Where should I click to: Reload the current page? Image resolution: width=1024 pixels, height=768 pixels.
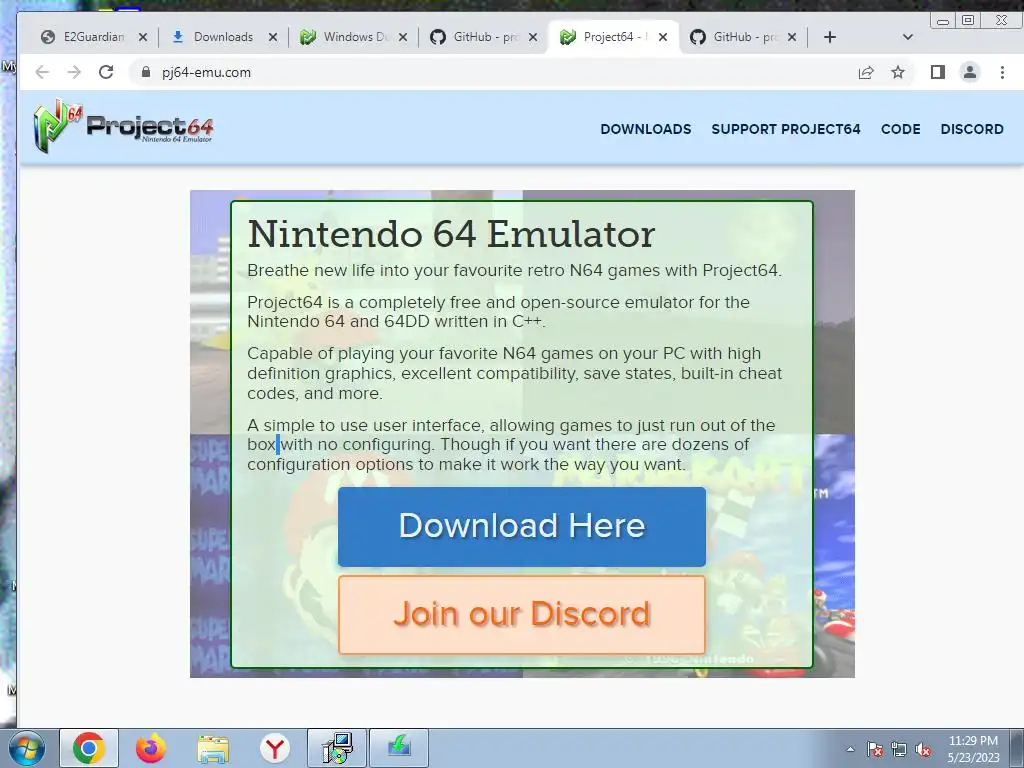pos(106,72)
